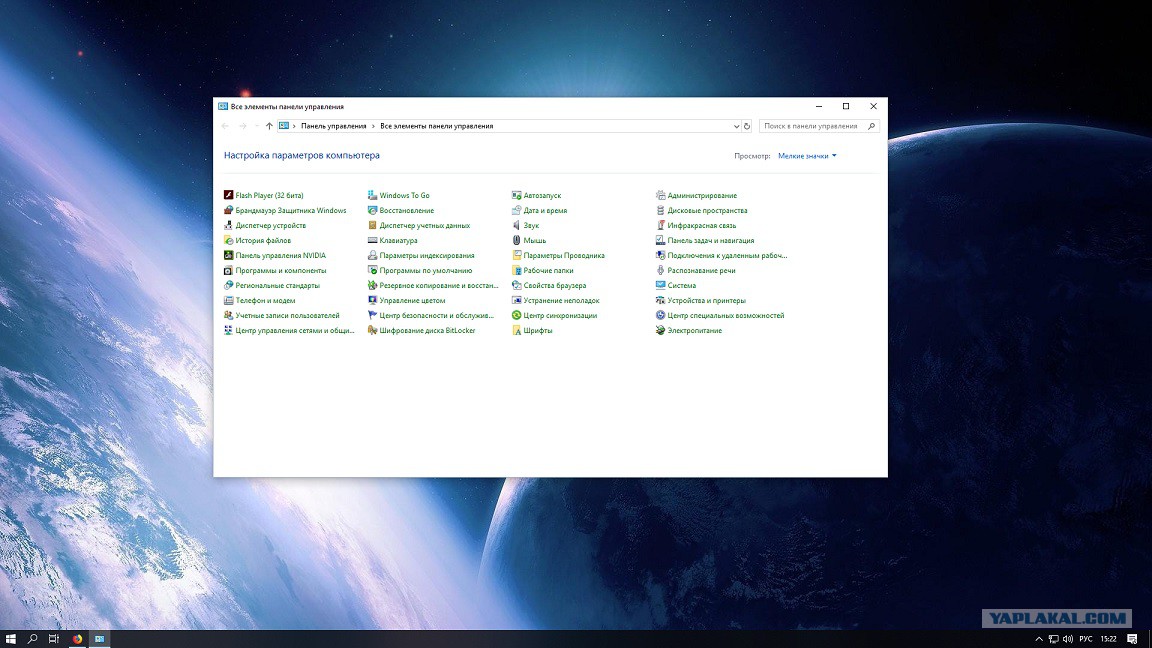Viewport: 1152px width, 648px height.
Task: Click the Панель управления breadcrumb
Action: pos(334,126)
